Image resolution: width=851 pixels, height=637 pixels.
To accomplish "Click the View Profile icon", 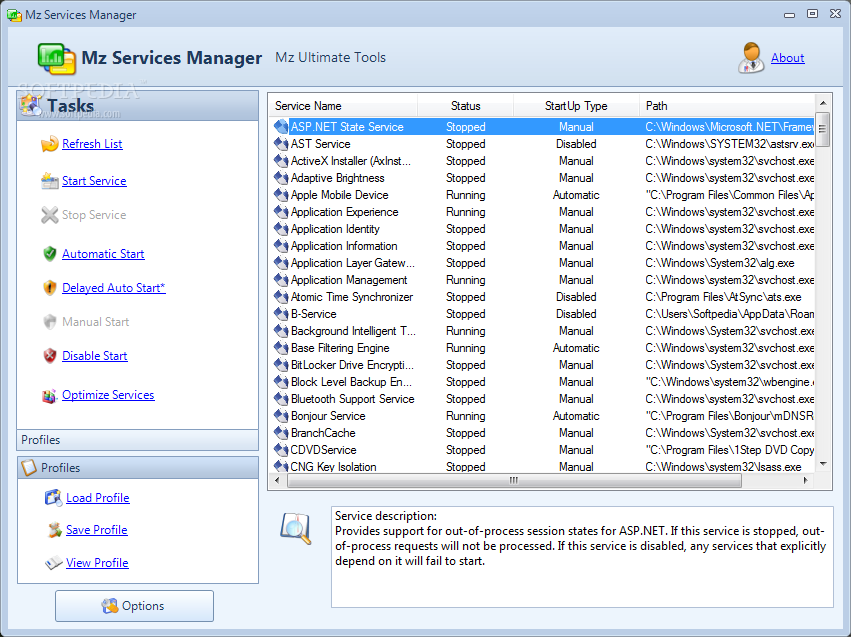I will point(53,563).
